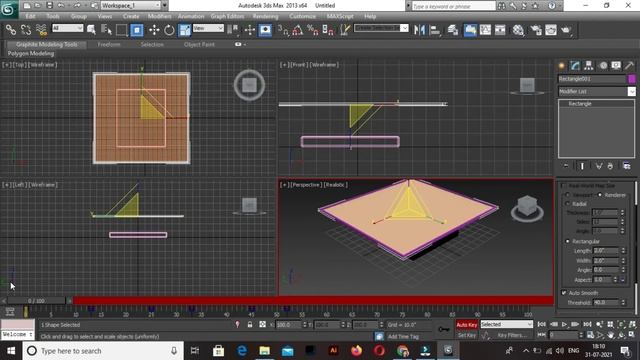The image size is (640, 360).
Task: Open the Rendering menu
Action: point(265,16)
